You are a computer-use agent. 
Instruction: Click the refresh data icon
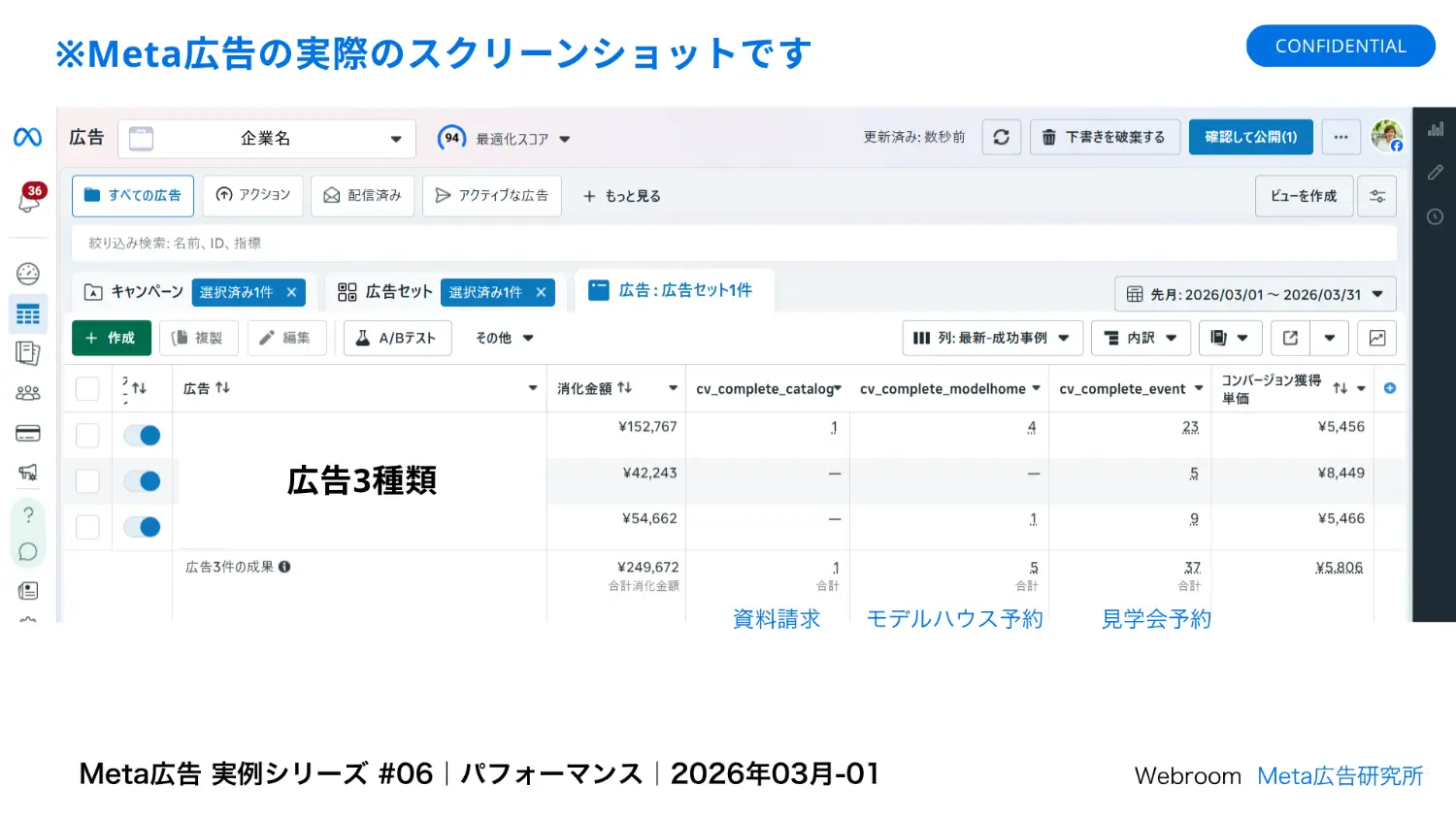click(x=1001, y=138)
